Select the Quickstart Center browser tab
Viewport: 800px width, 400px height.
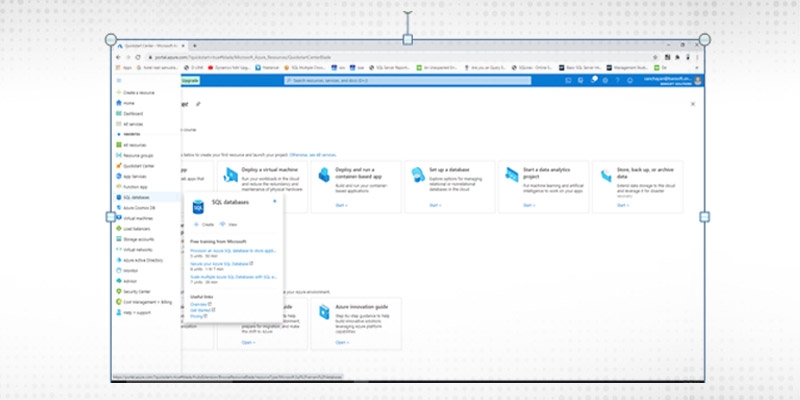point(151,46)
